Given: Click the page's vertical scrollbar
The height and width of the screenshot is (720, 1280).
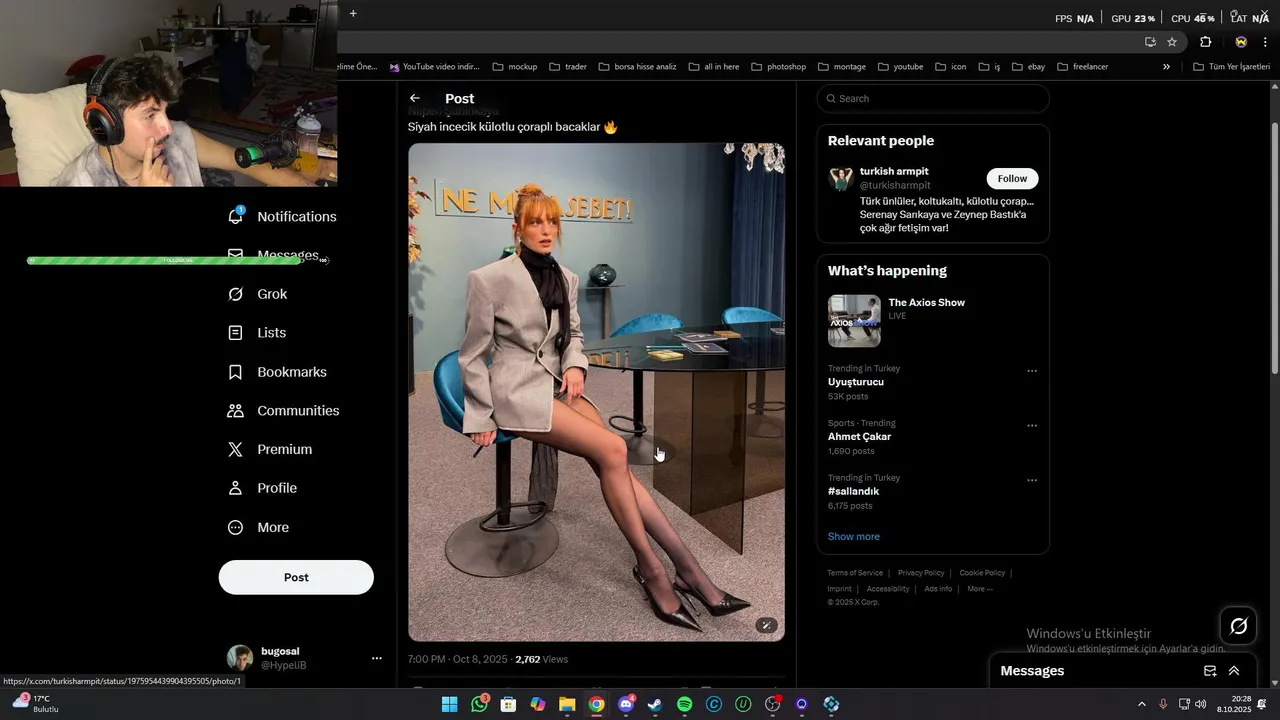Looking at the screenshot, I should tap(1274, 248).
